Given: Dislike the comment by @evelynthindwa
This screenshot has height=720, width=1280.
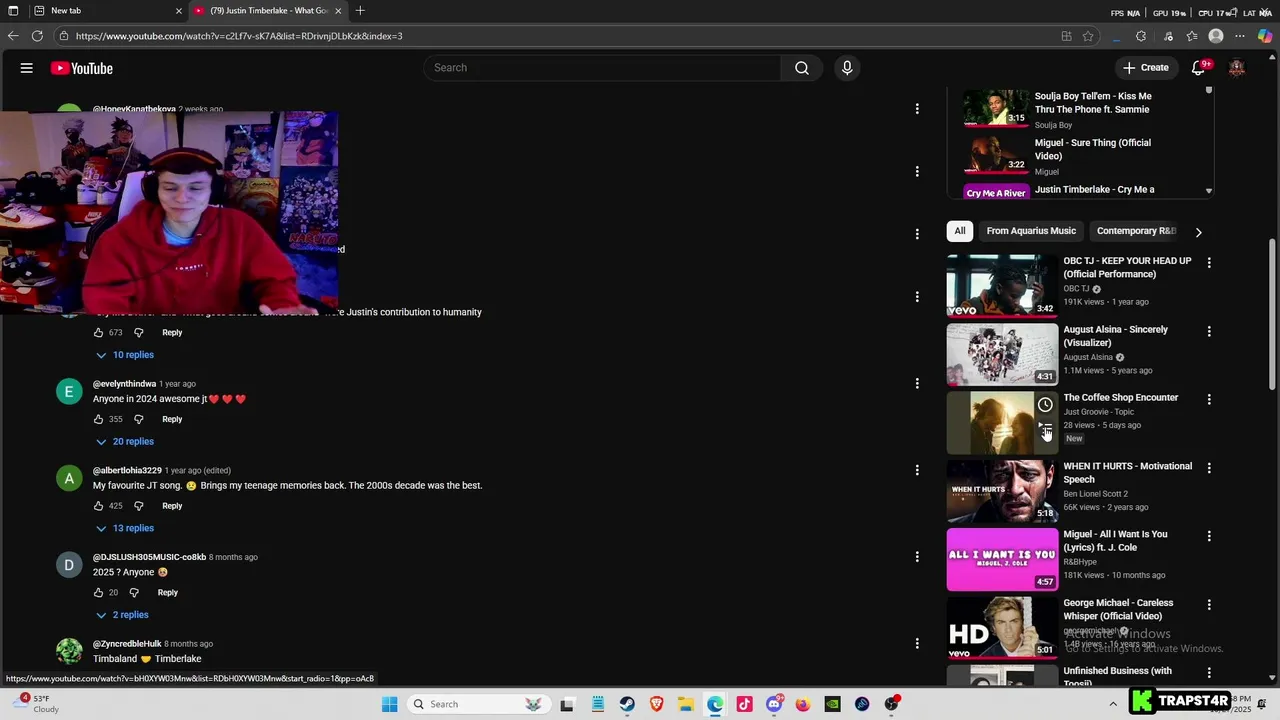Looking at the screenshot, I should (138, 419).
